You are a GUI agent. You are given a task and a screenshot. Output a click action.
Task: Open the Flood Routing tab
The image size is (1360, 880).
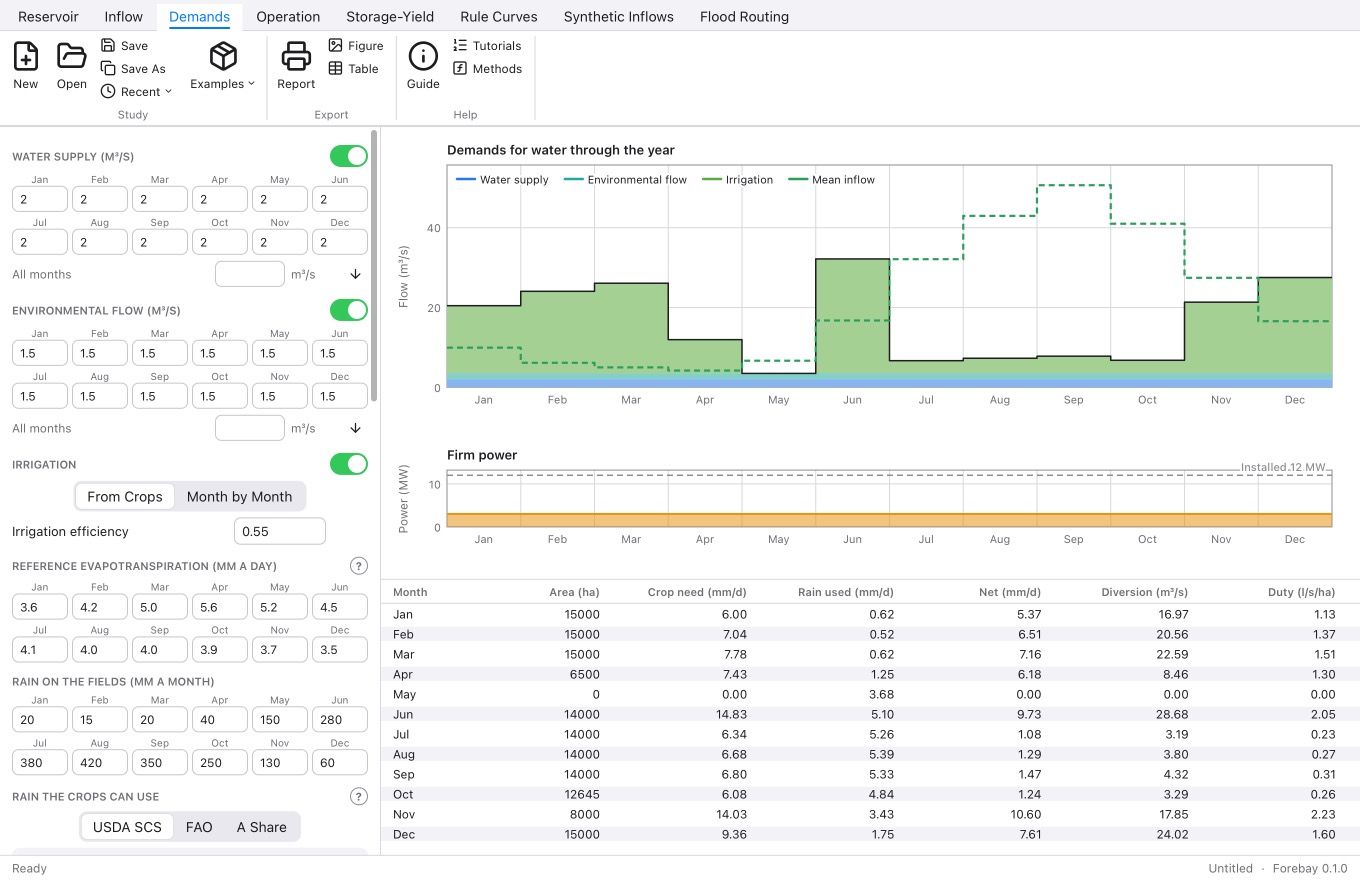744,16
